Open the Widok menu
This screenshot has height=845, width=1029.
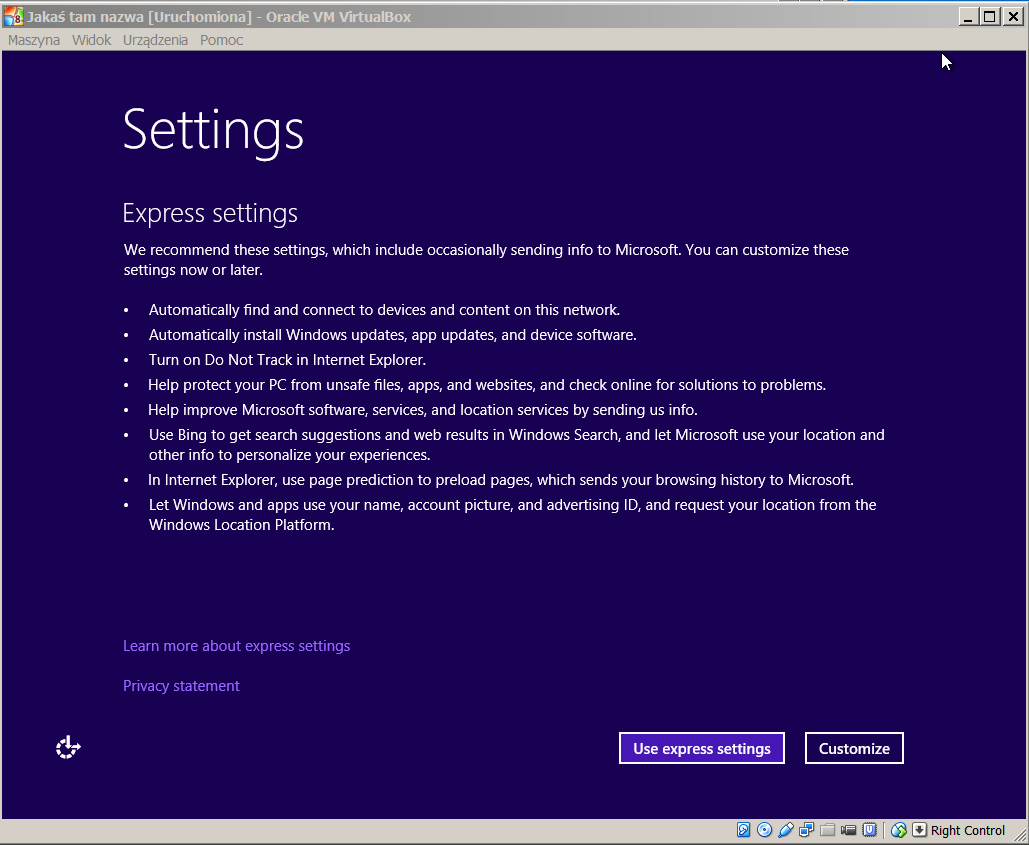pos(91,40)
